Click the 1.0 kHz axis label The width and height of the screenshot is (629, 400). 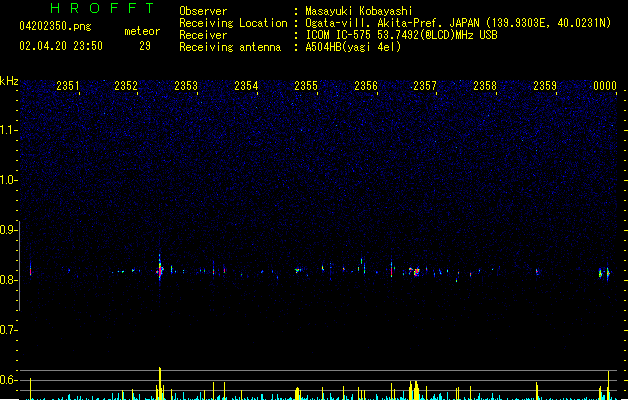[8, 180]
